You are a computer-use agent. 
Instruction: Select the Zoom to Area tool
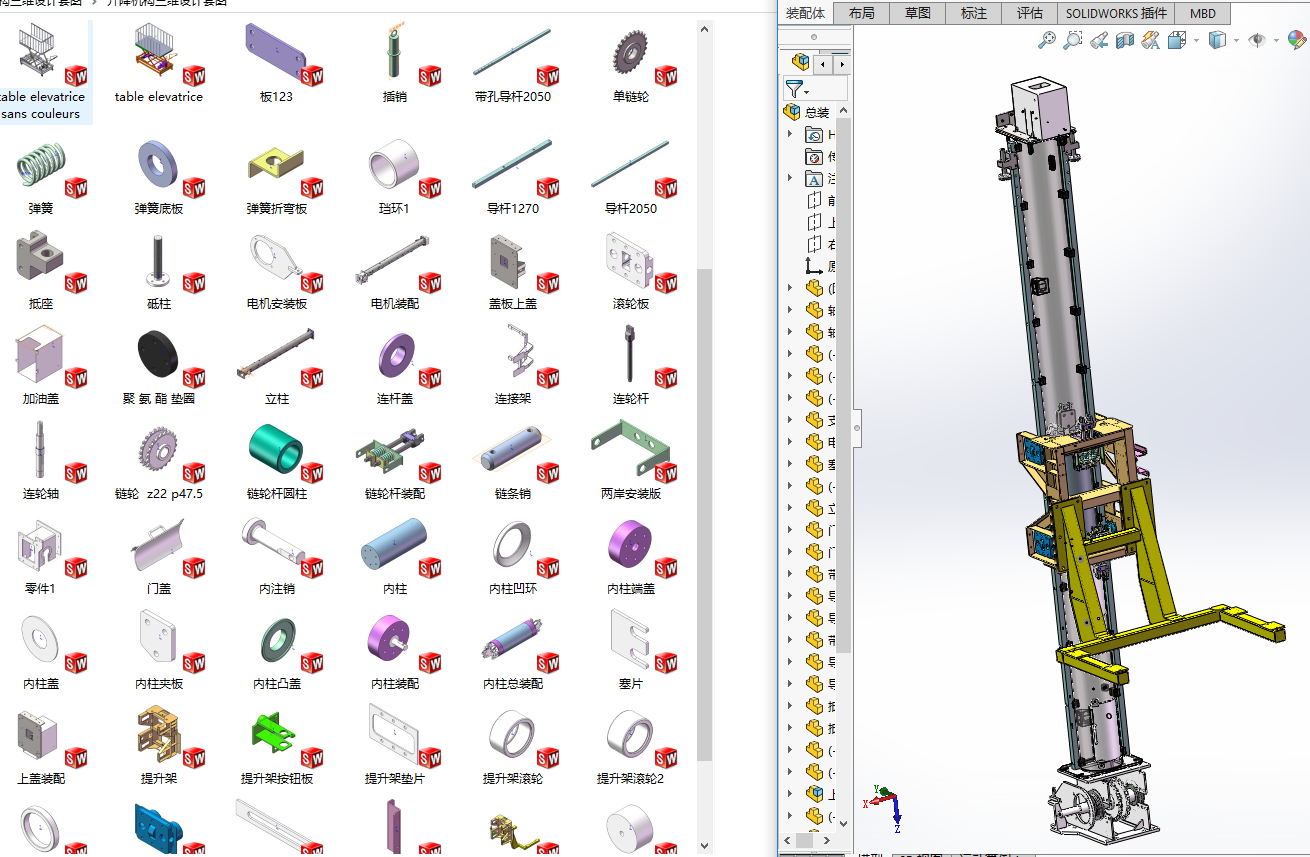1072,40
